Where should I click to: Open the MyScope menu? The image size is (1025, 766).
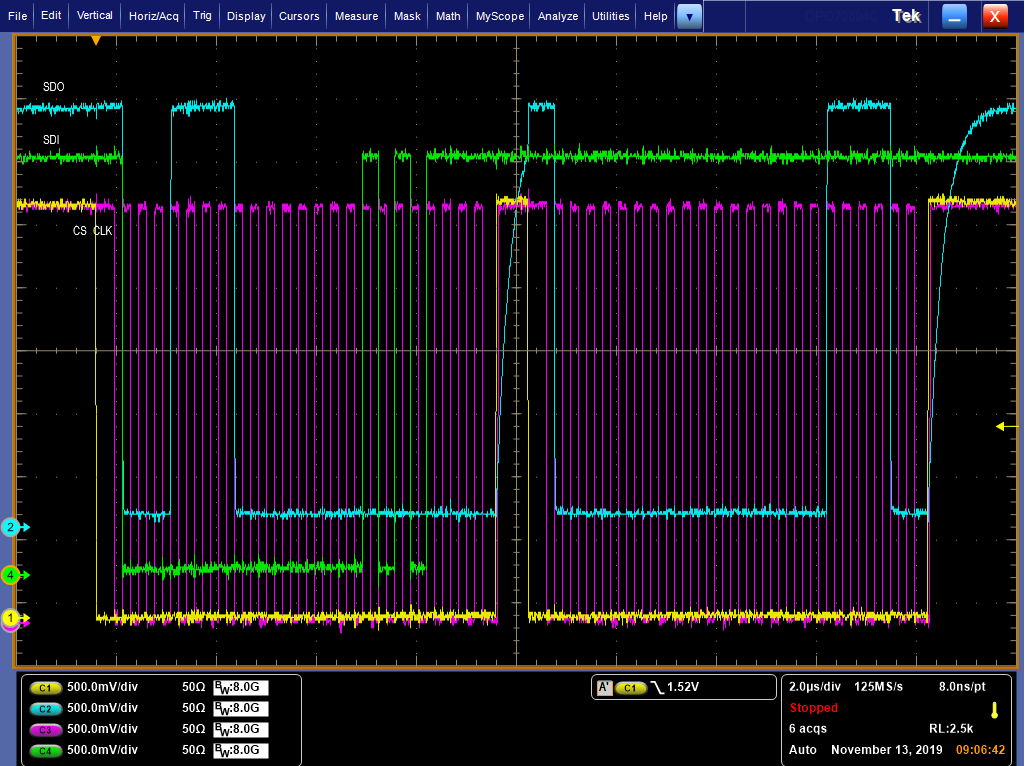point(498,16)
